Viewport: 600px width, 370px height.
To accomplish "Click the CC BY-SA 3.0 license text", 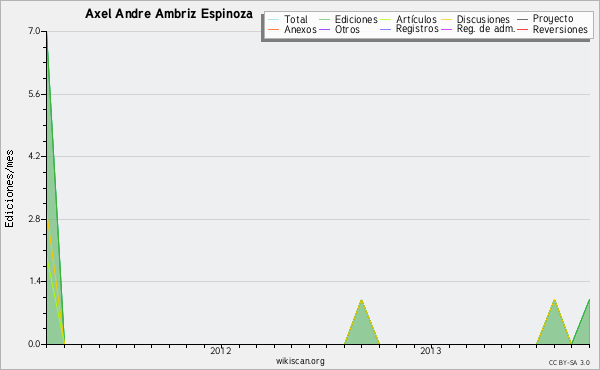I will (x=569, y=362).
